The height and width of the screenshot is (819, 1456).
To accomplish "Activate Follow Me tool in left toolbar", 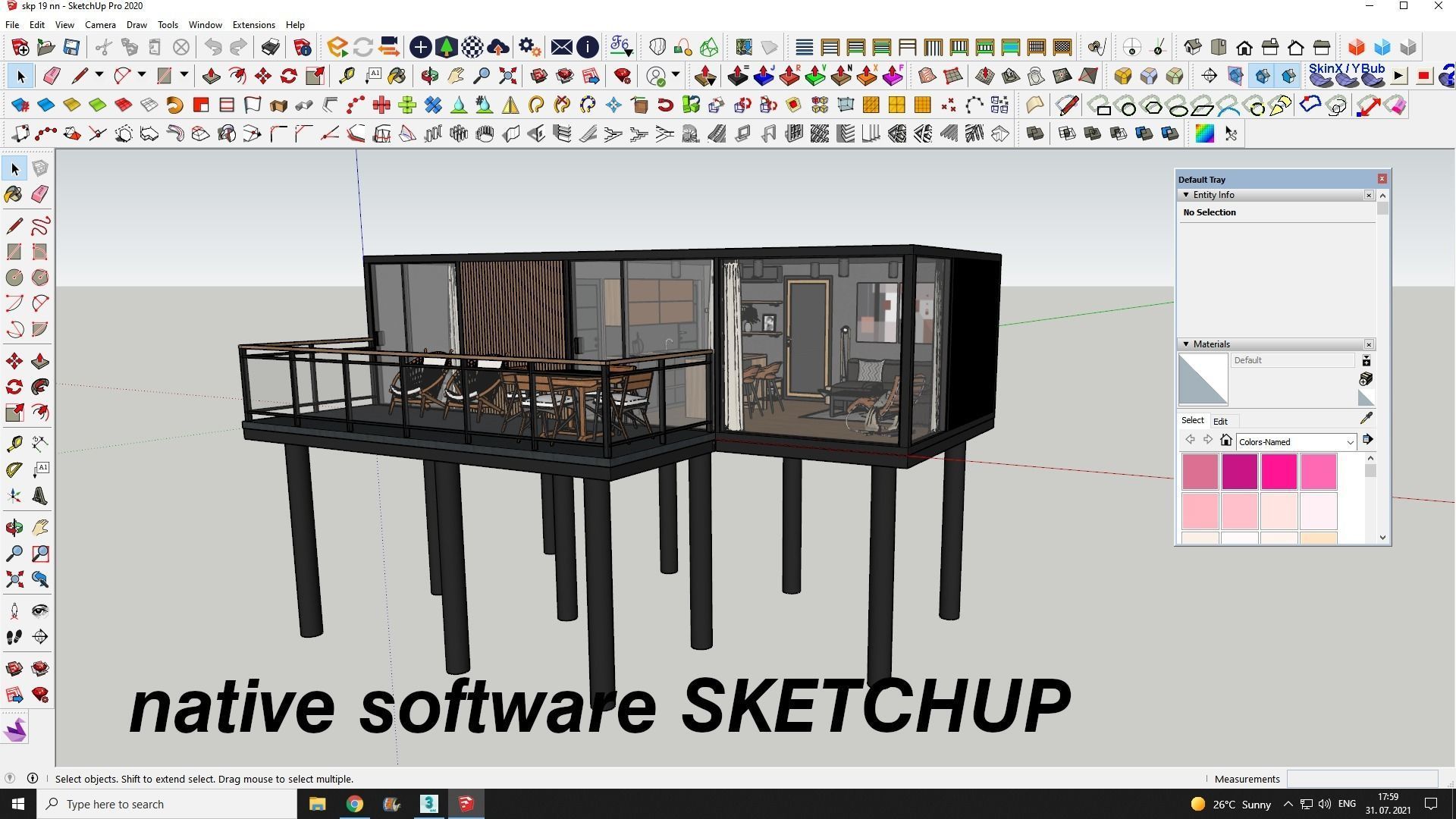I will coord(40,387).
